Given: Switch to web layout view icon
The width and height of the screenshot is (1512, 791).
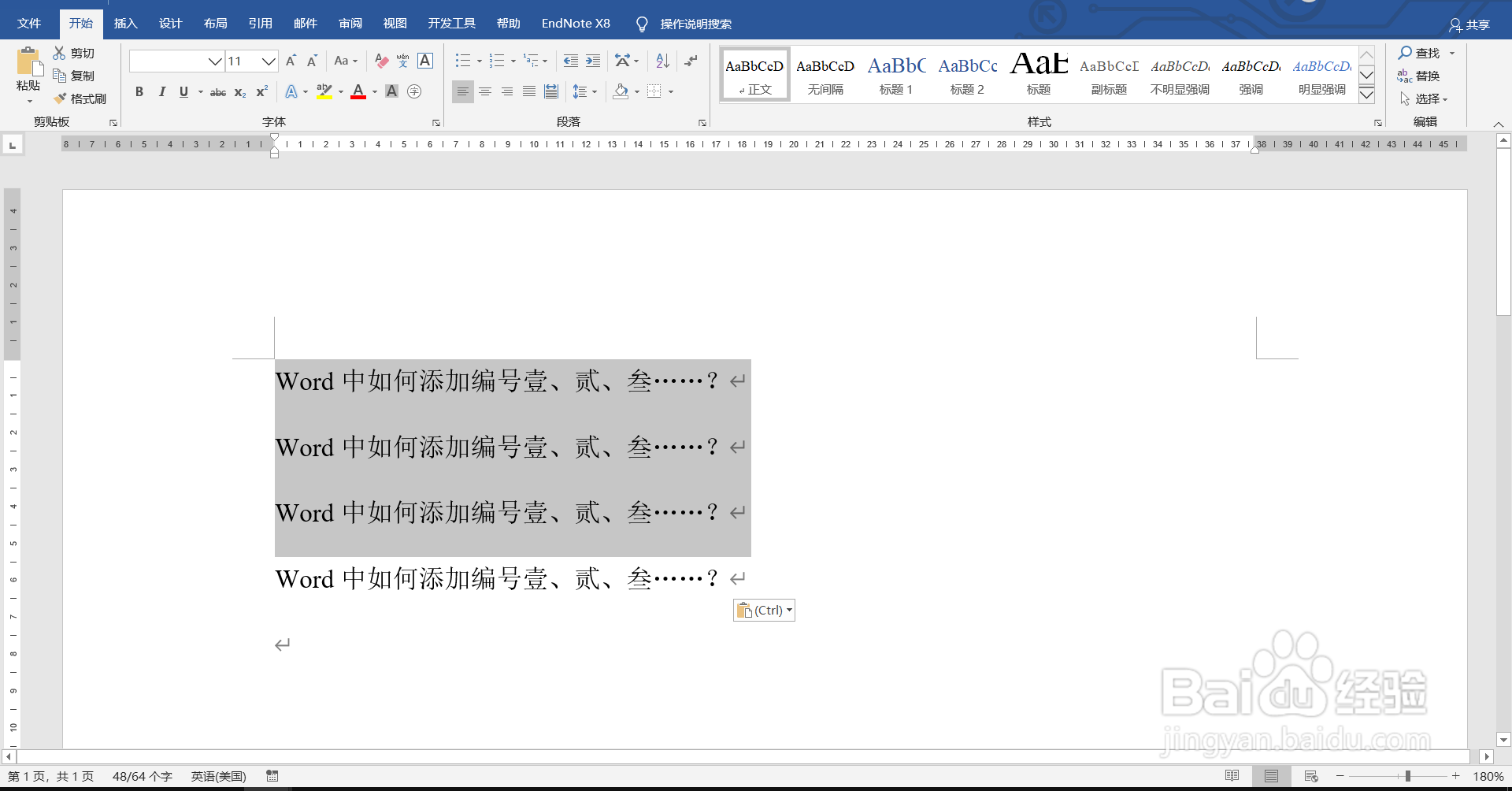Looking at the screenshot, I should click(x=1311, y=776).
